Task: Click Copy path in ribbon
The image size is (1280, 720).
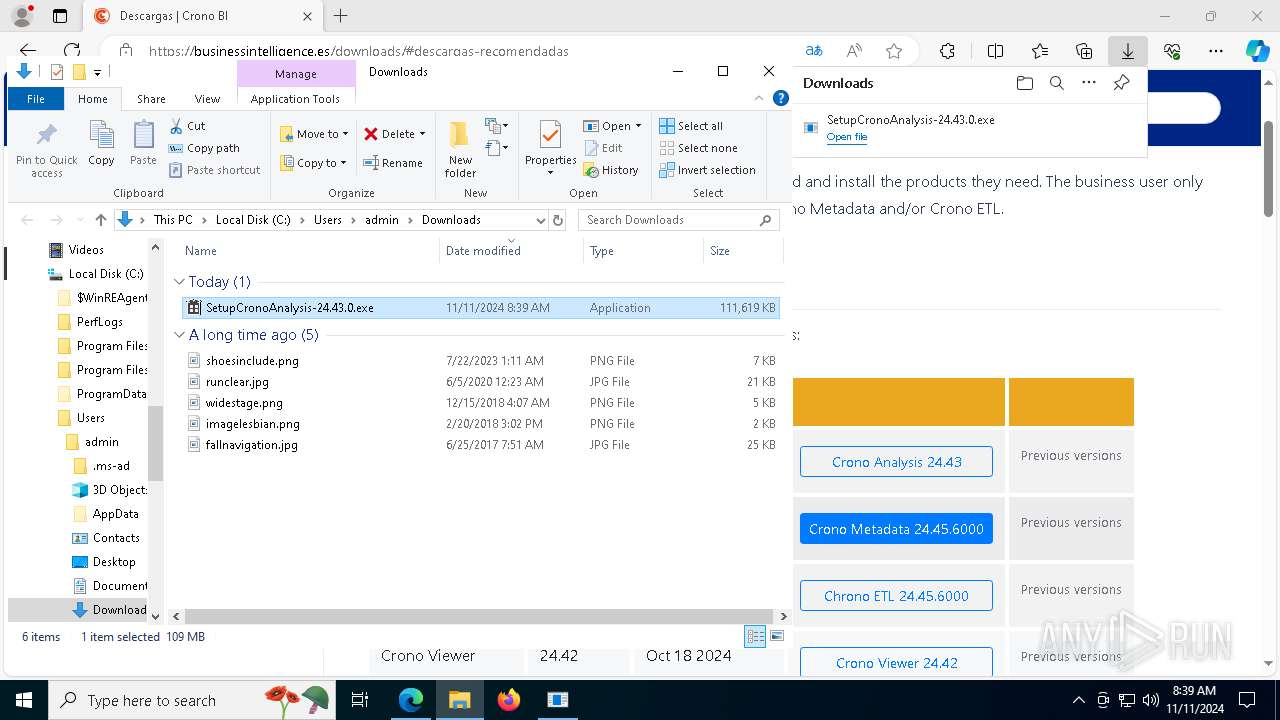Action: pos(204,148)
